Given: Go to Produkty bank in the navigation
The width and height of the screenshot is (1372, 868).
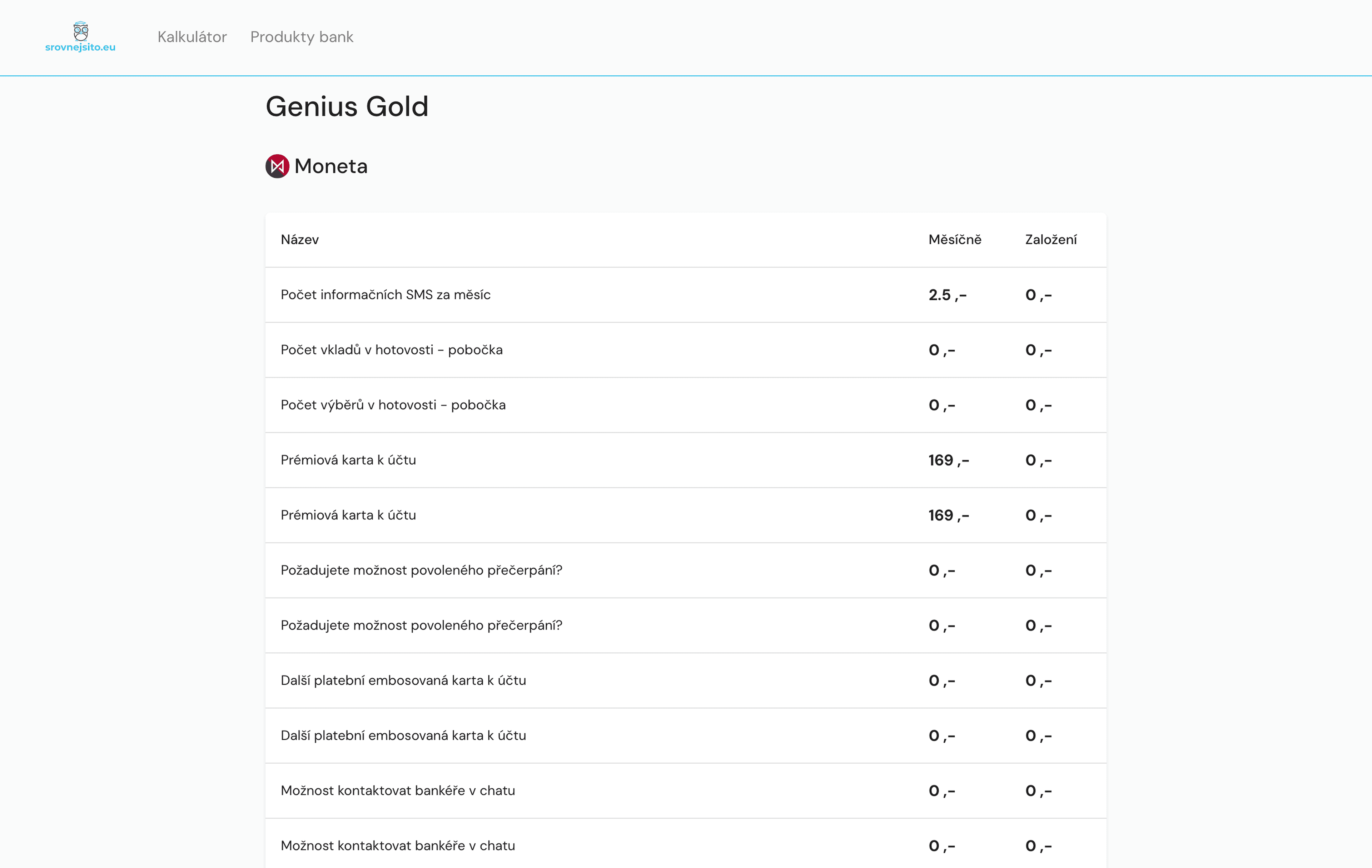Looking at the screenshot, I should click(302, 37).
